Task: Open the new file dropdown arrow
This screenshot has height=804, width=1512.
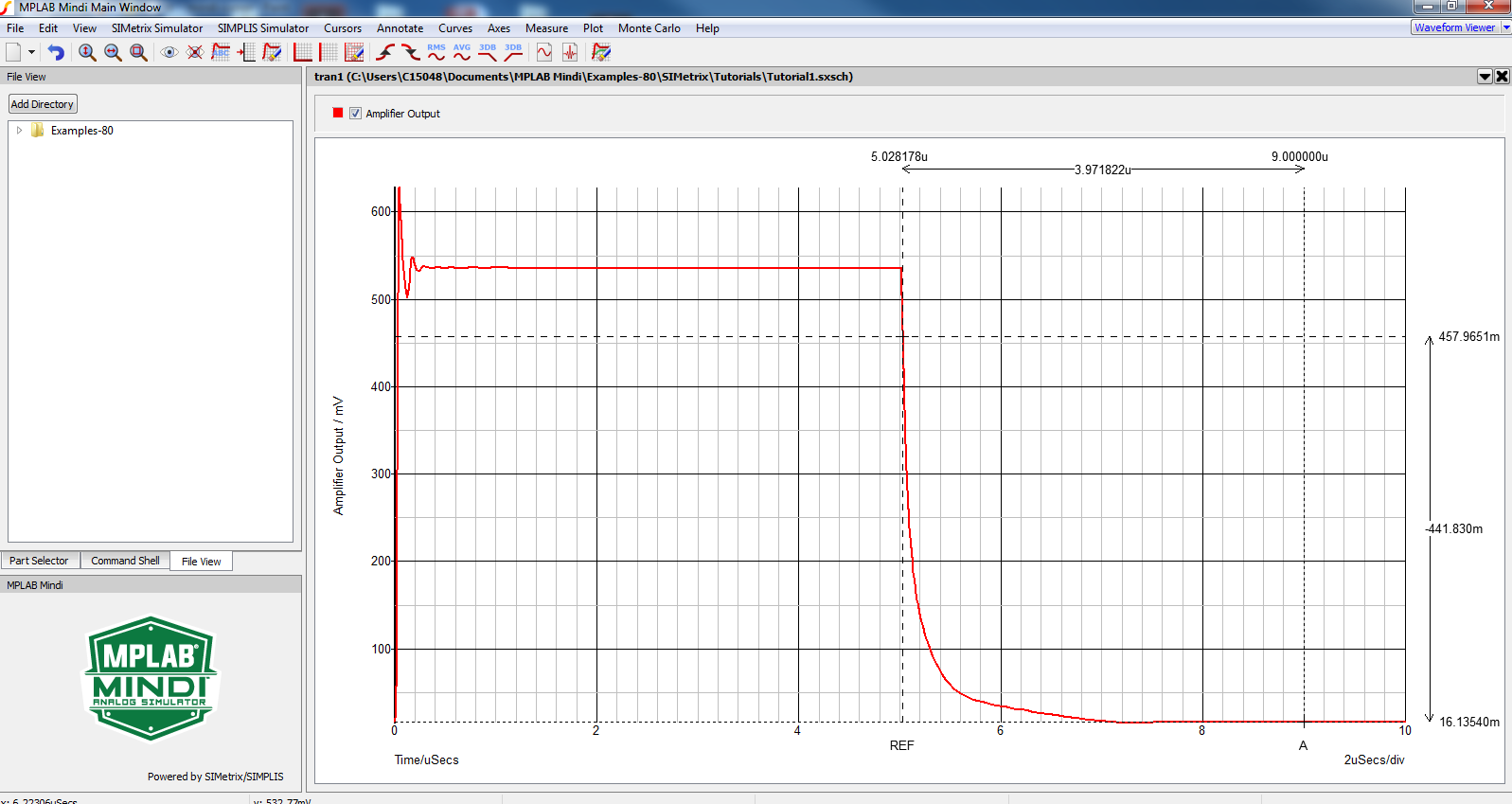Action: (x=31, y=53)
